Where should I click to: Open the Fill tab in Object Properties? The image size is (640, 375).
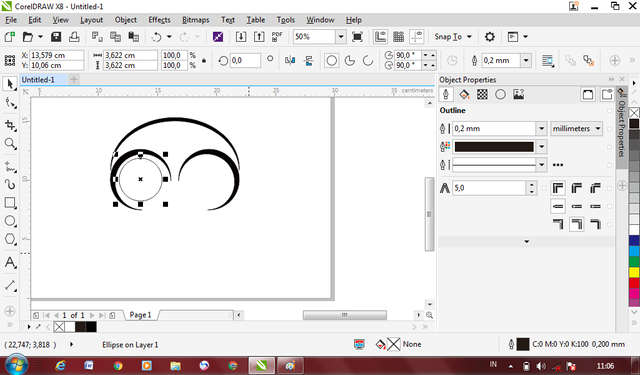(x=464, y=95)
